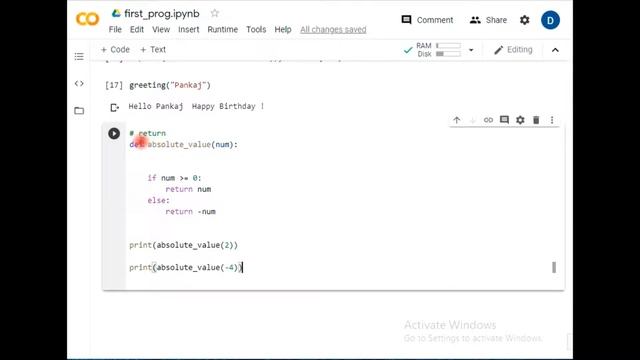The height and width of the screenshot is (360, 640).
Task: Add a new Code cell
Action: tap(115, 49)
